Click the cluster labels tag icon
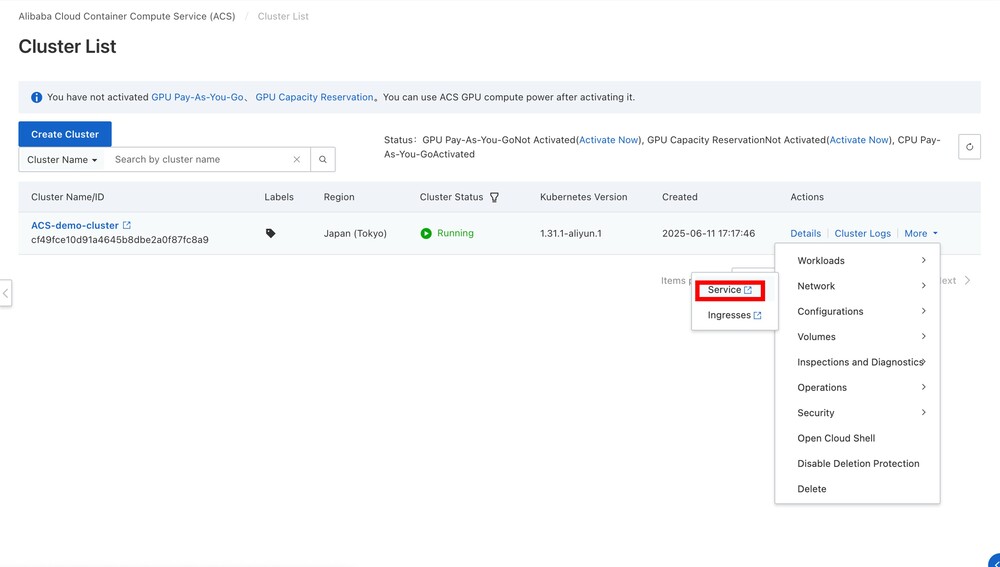The image size is (1000, 567). pos(270,233)
